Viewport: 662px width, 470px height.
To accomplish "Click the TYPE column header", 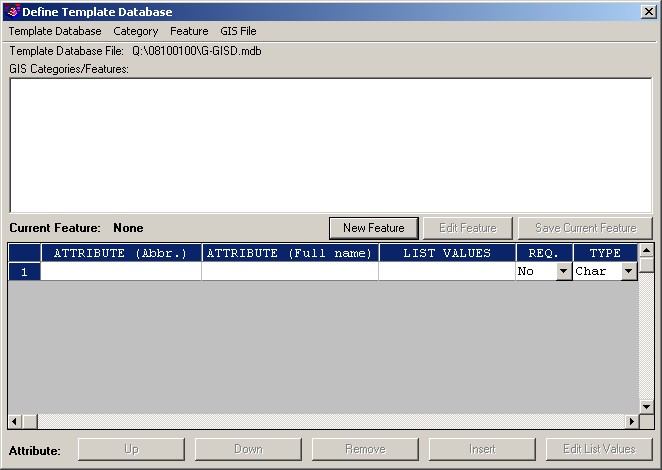I will point(605,253).
